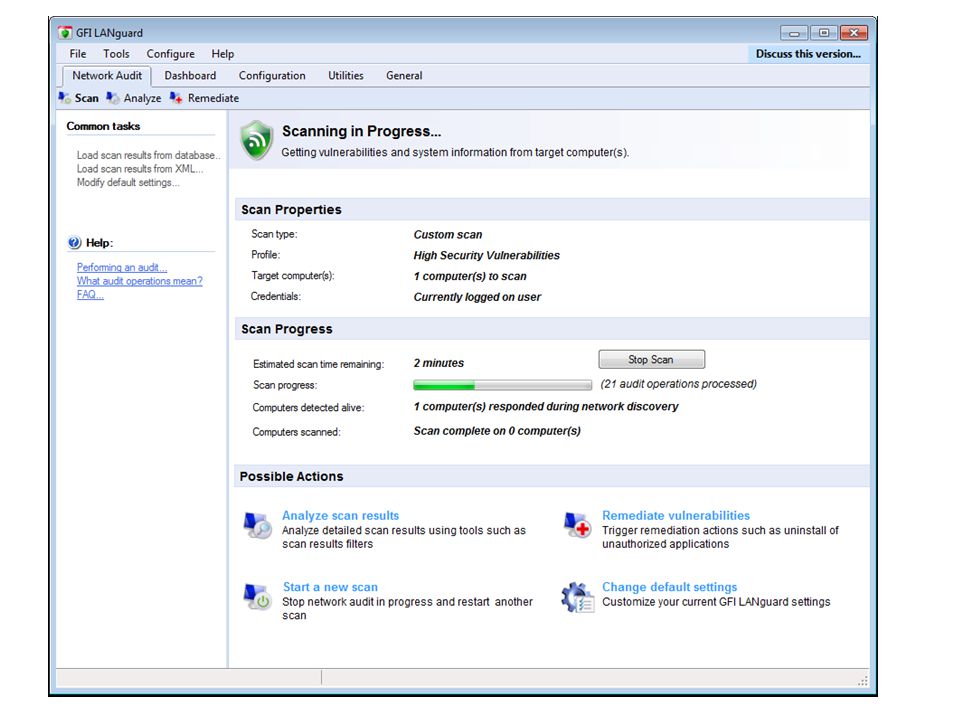
Task: Open the Tools menu
Action: 116,54
